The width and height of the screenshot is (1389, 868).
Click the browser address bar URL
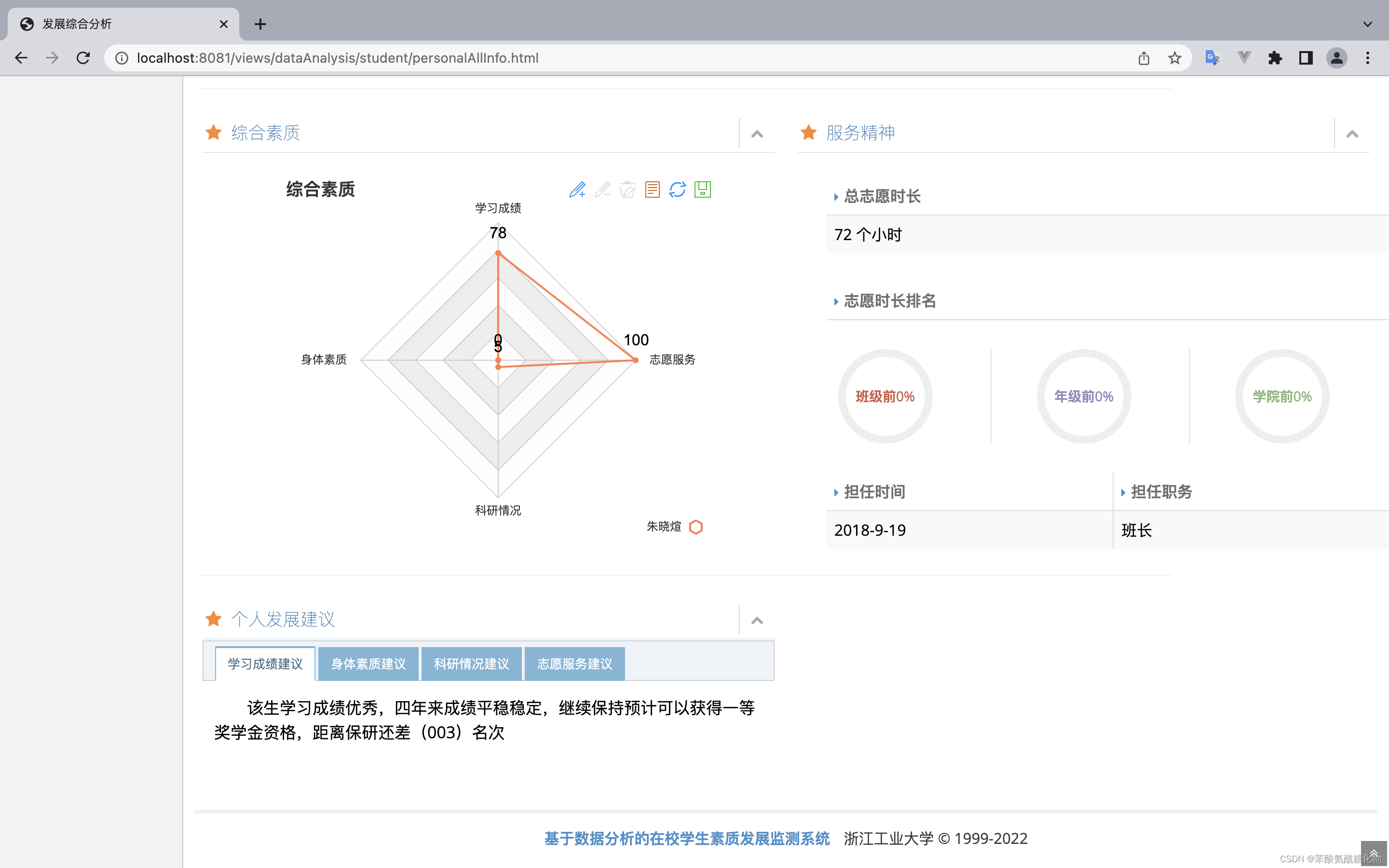pos(338,58)
